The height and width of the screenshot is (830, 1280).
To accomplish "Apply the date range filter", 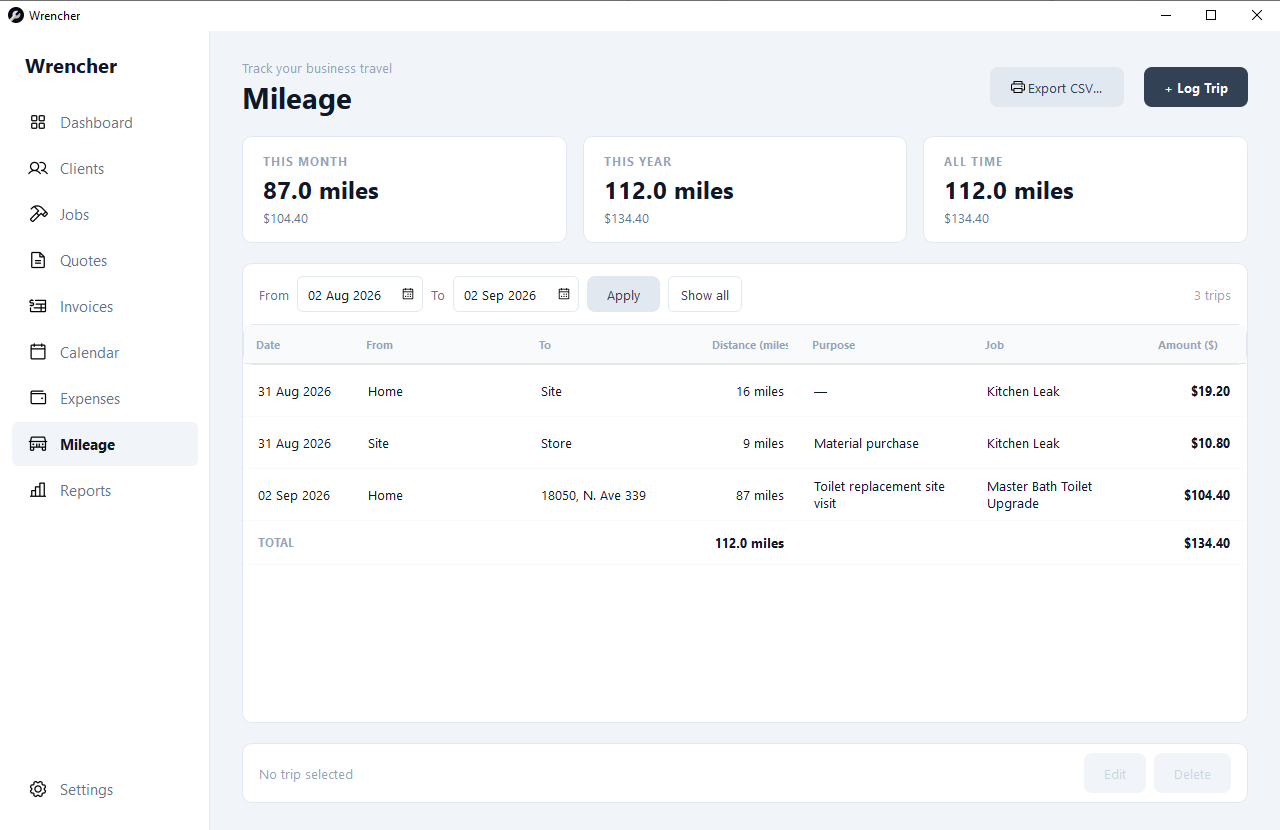I will click(x=623, y=294).
